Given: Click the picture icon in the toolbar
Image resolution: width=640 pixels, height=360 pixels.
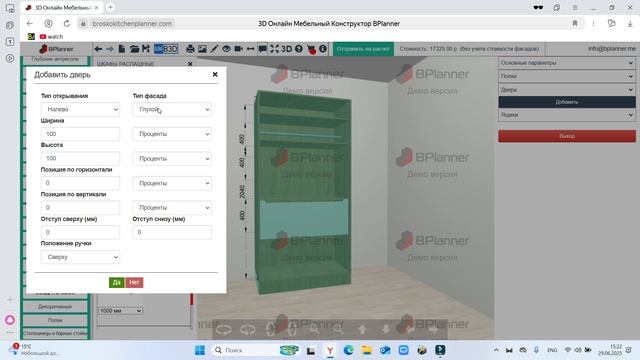Looking at the screenshot, I should (202, 49).
